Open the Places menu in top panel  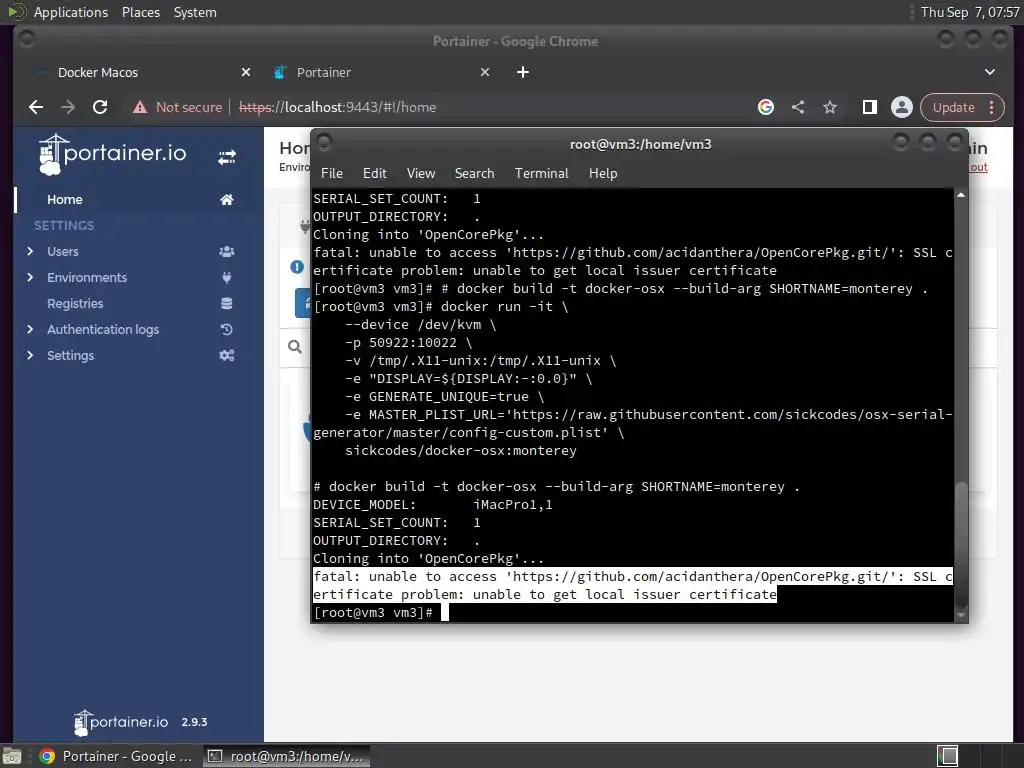click(x=140, y=12)
